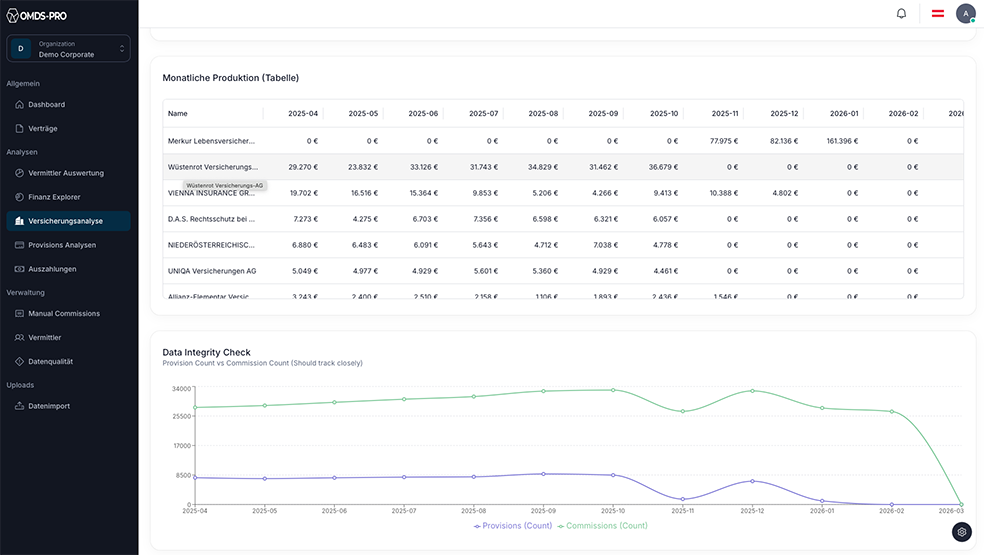Click the 161.396 € cell for Merkur
The width and height of the screenshot is (984, 555).
[842, 141]
